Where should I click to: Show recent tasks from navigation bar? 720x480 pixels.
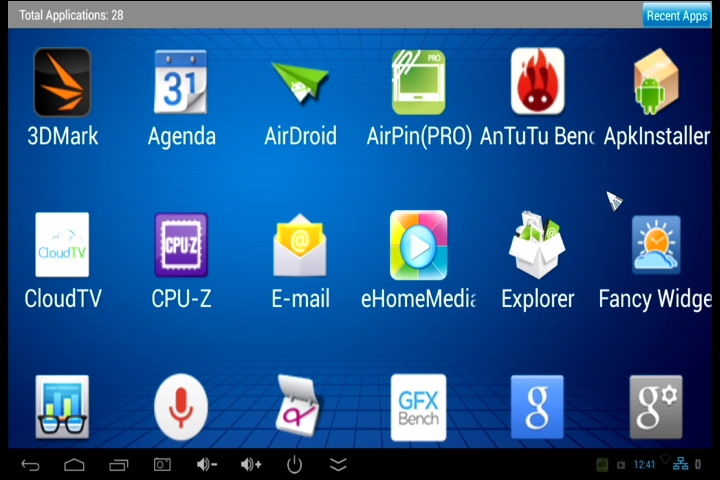coord(119,465)
